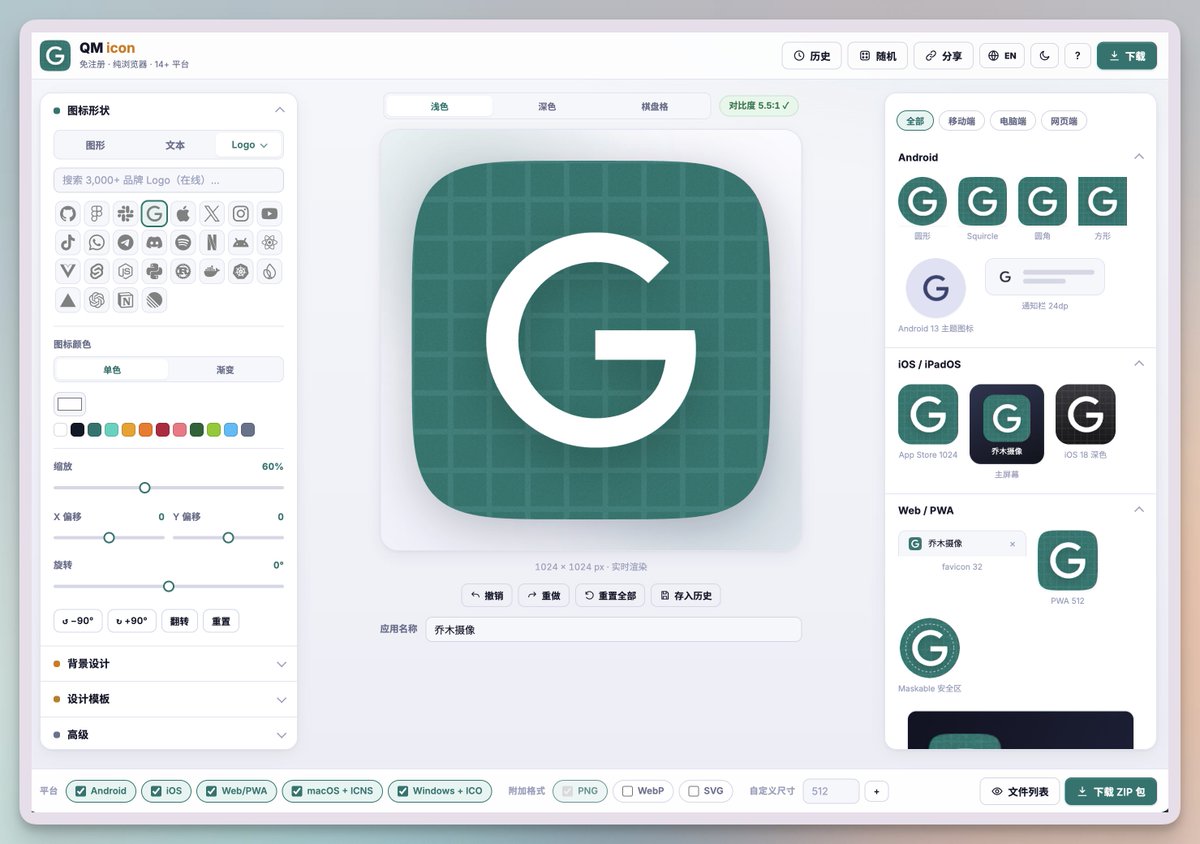Select the Telegram logo

125,242
